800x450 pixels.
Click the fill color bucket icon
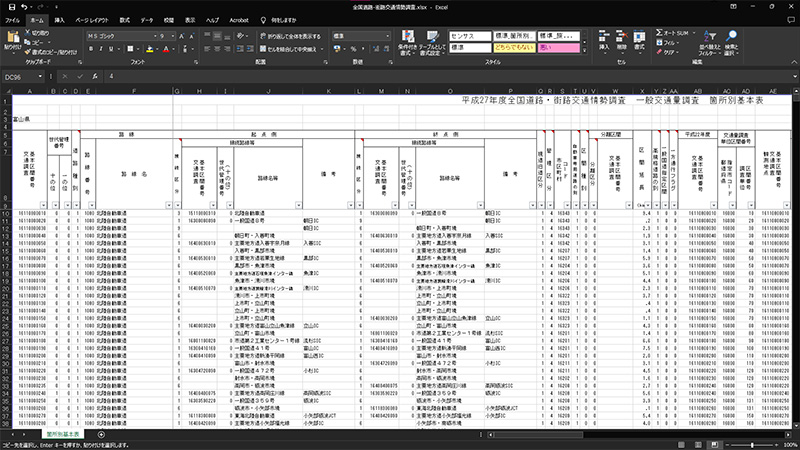[150, 48]
